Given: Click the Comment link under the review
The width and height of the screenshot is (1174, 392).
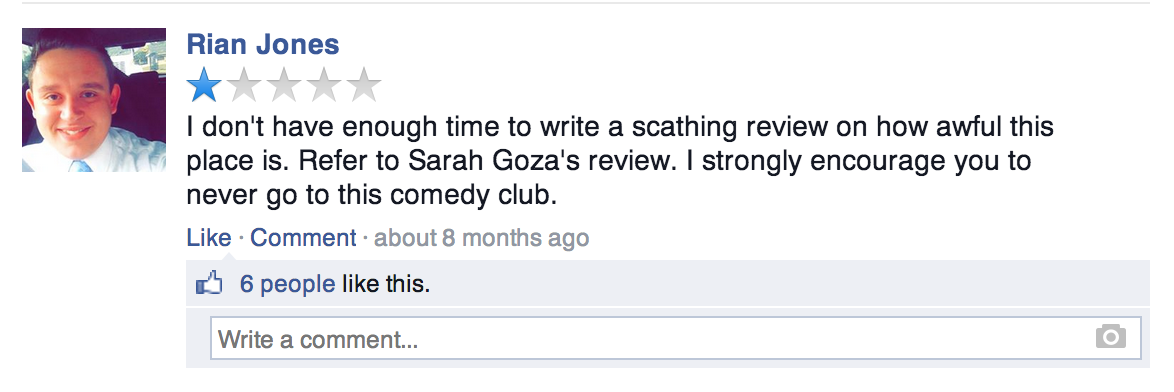Looking at the screenshot, I should [303, 238].
